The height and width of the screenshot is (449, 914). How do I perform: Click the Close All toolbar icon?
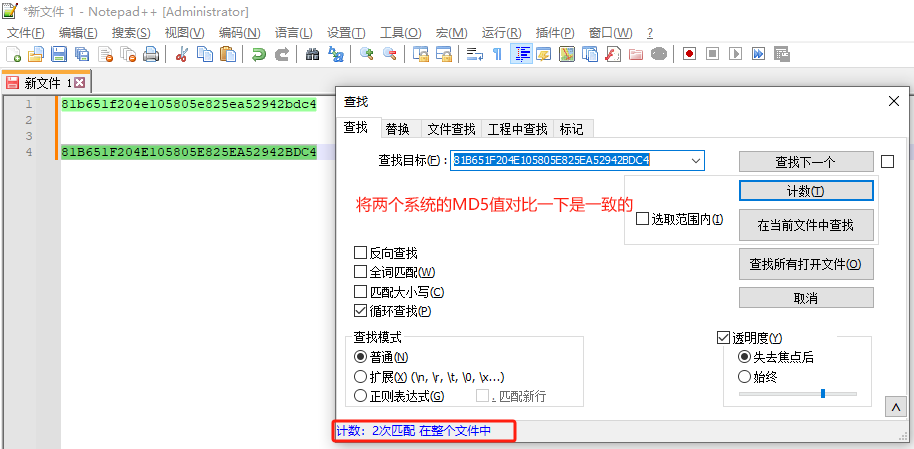[x=128, y=54]
